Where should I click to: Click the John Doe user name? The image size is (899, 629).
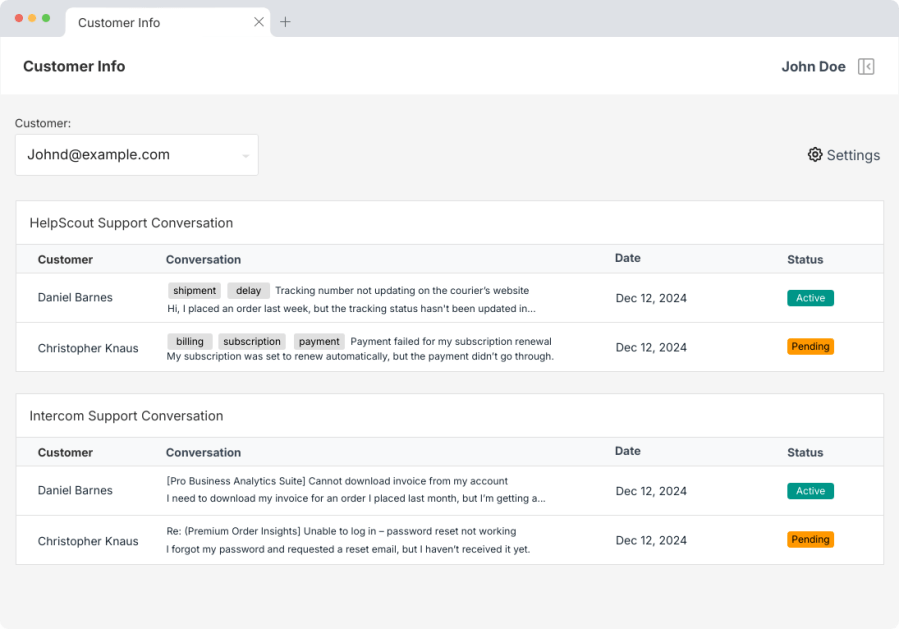(x=813, y=67)
